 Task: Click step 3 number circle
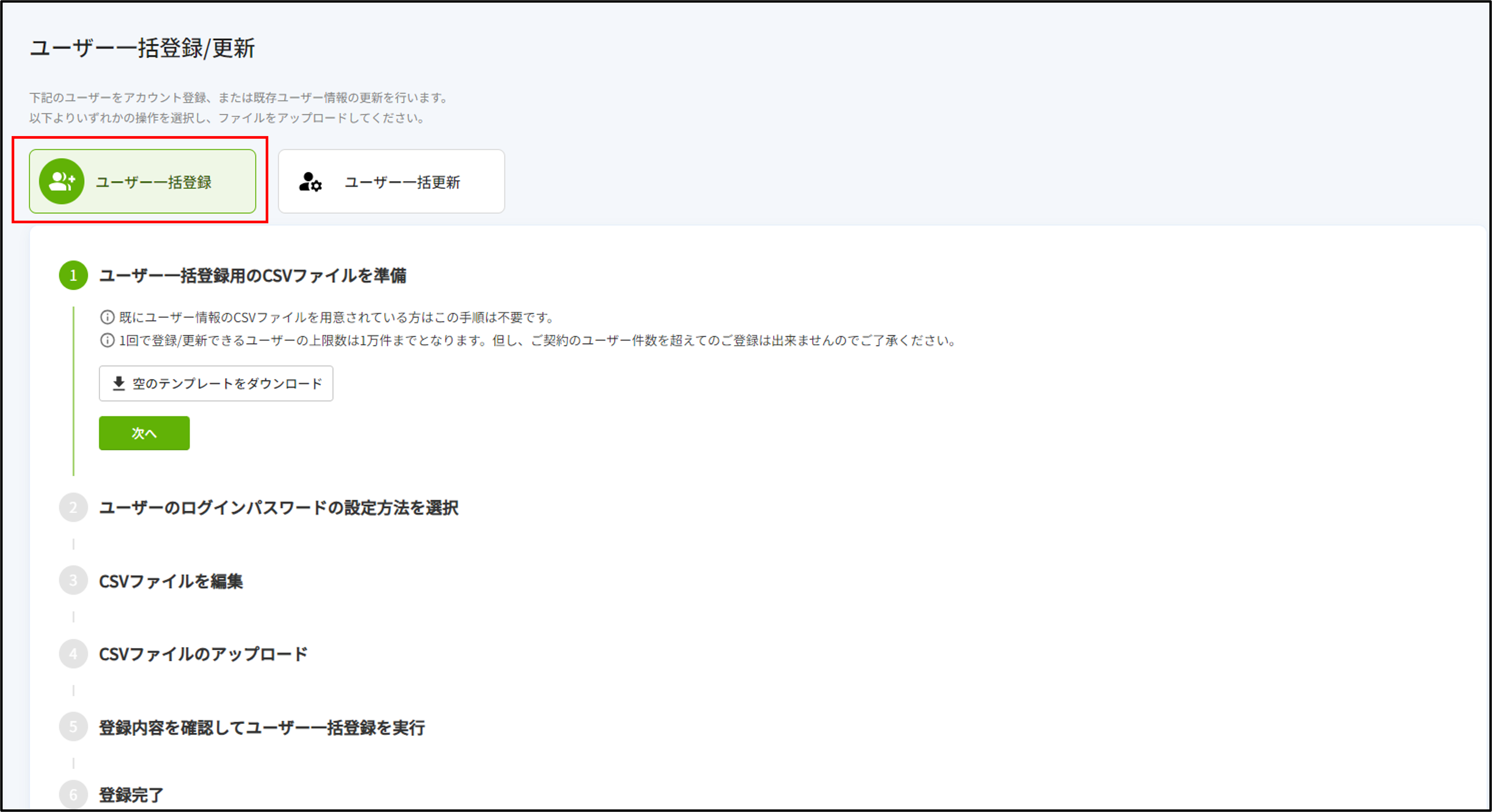(x=73, y=581)
